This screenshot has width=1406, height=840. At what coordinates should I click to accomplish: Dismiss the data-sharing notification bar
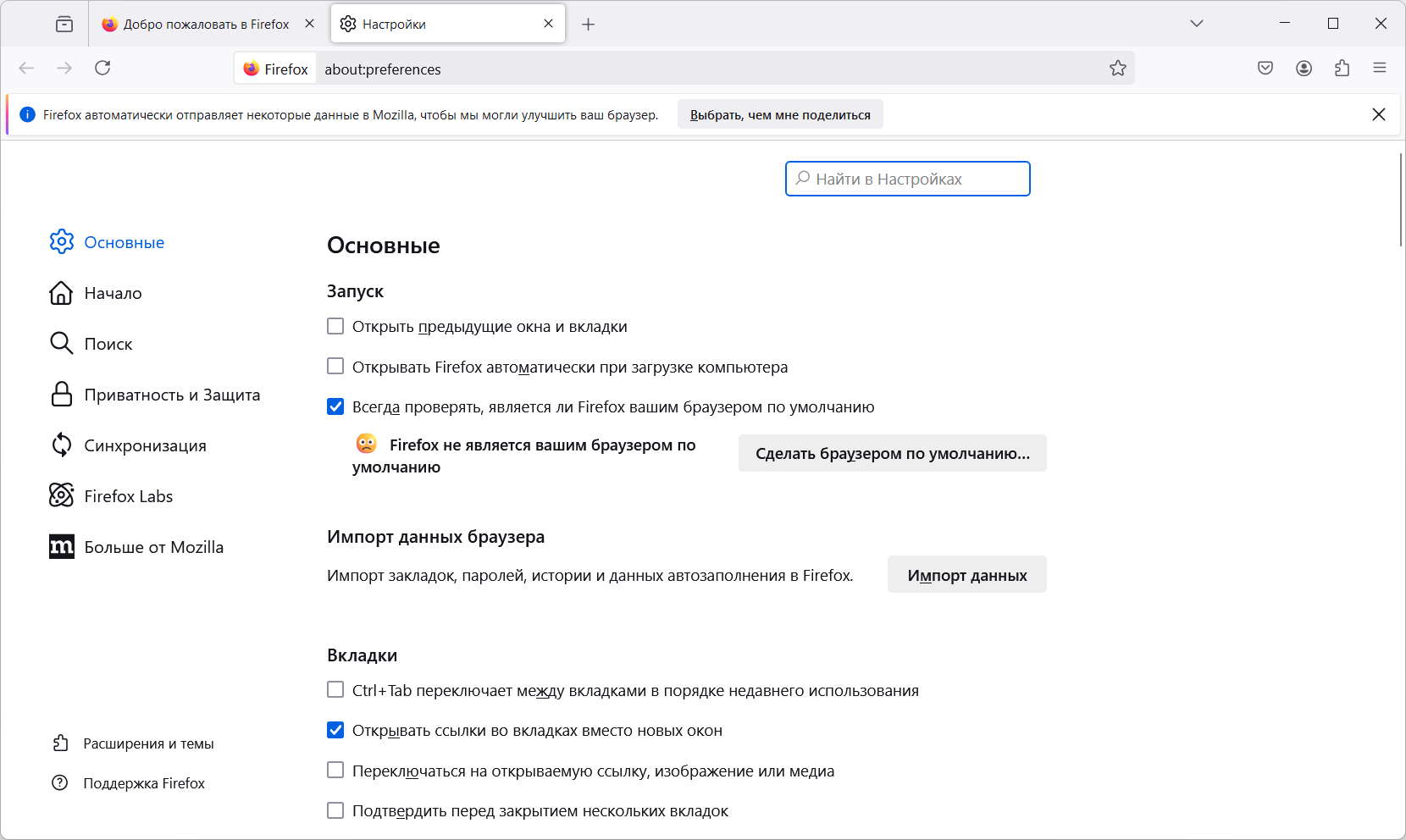[1379, 114]
